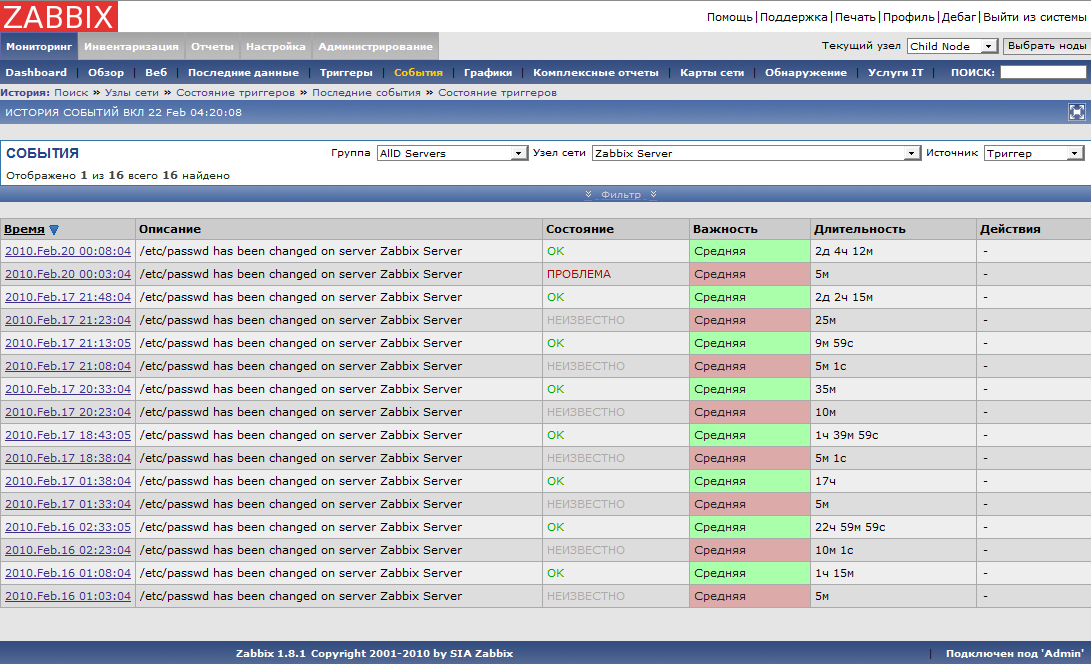Toggle fullscreen mode icon
The width and height of the screenshot is (1091, 664).
[1076, 112]
